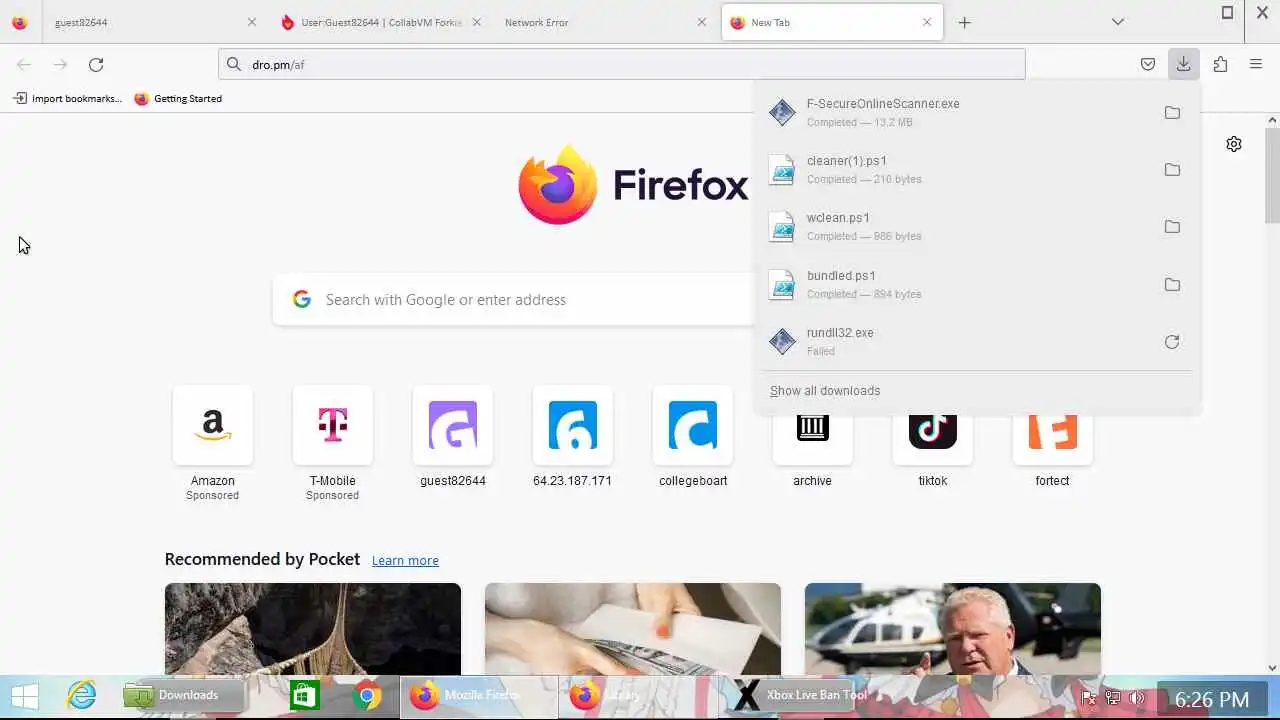
Task: Open Windows Store from taskbar
Action: 304,695
